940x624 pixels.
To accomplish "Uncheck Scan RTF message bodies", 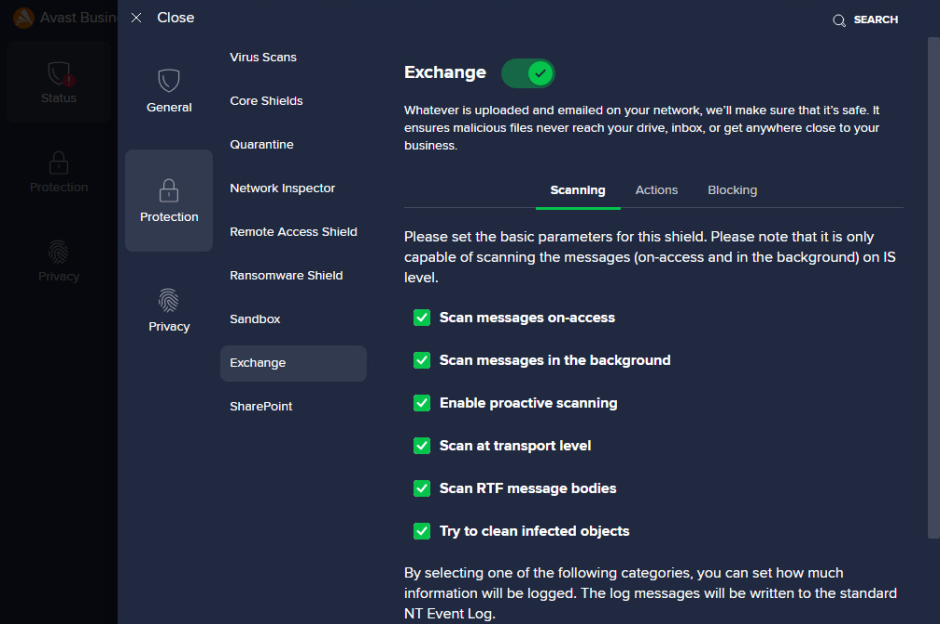I will click(421, 488).
